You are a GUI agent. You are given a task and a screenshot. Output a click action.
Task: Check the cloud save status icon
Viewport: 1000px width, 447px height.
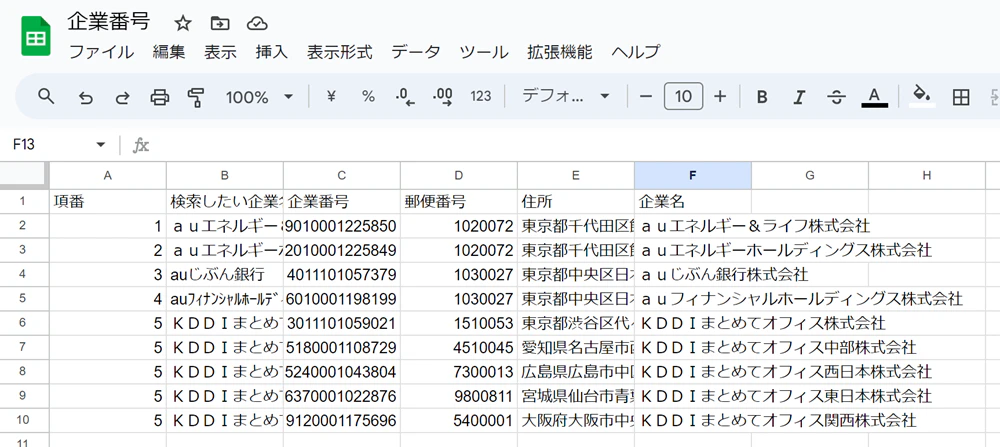257,24
